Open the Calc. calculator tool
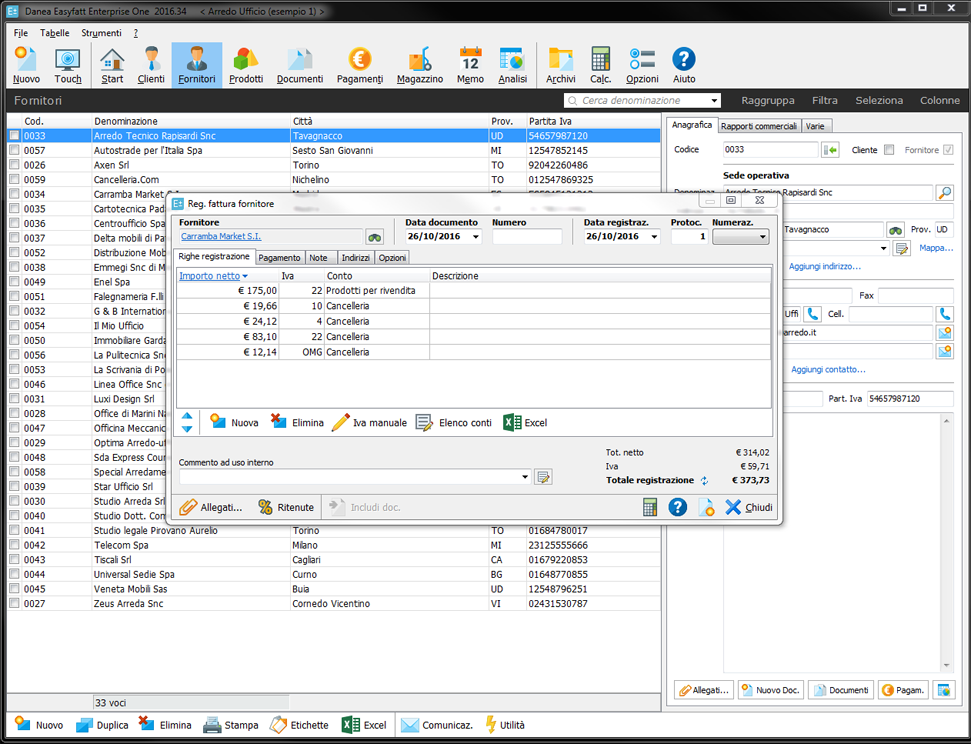This screenshot has height=744, width=971. pyautogui.click(x=600, y=65)
